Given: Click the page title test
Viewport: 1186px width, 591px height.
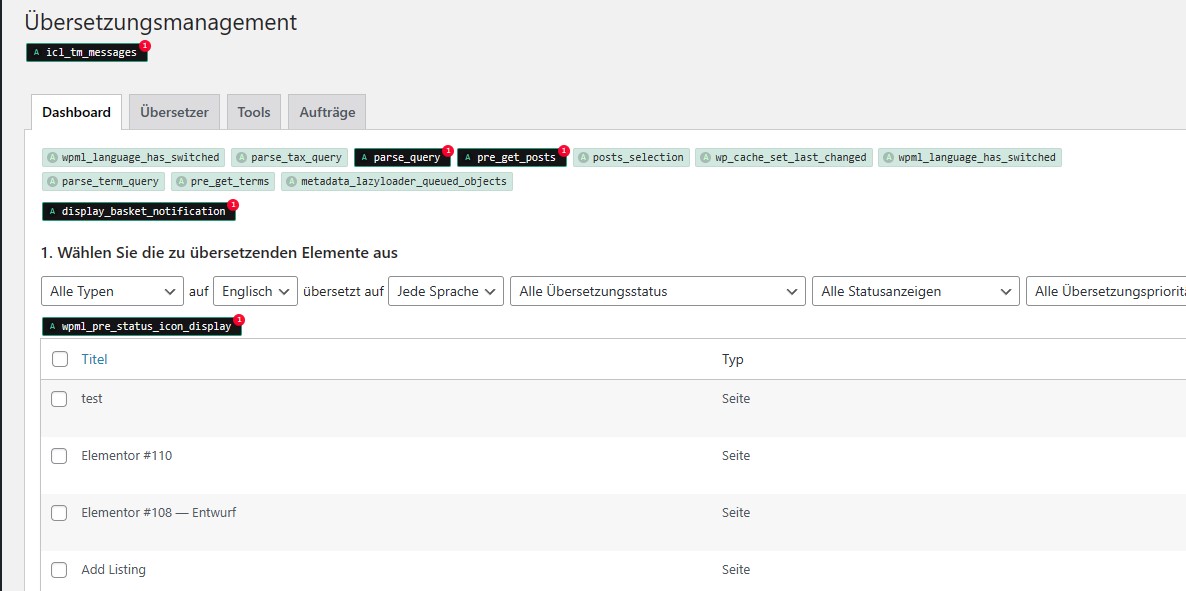Looking at the screenshot, I should 92,398.
